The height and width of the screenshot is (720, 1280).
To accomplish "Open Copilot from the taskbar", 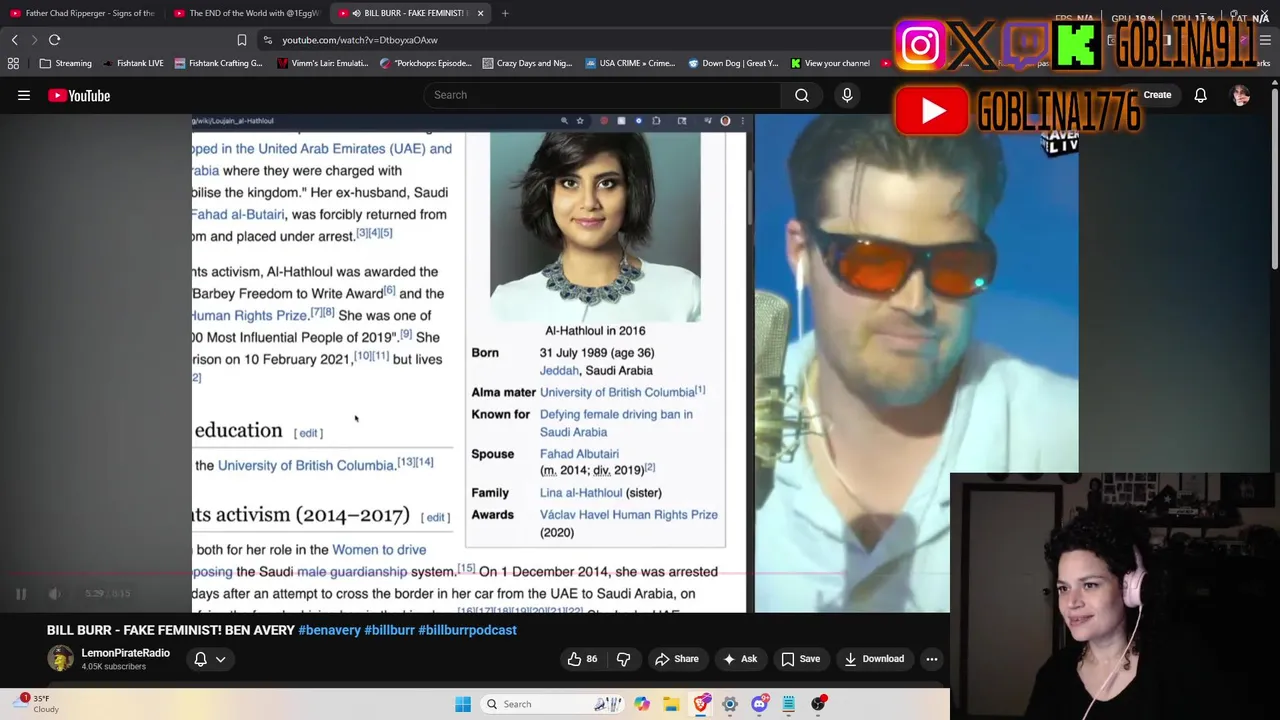I will (x=642, y=704).
